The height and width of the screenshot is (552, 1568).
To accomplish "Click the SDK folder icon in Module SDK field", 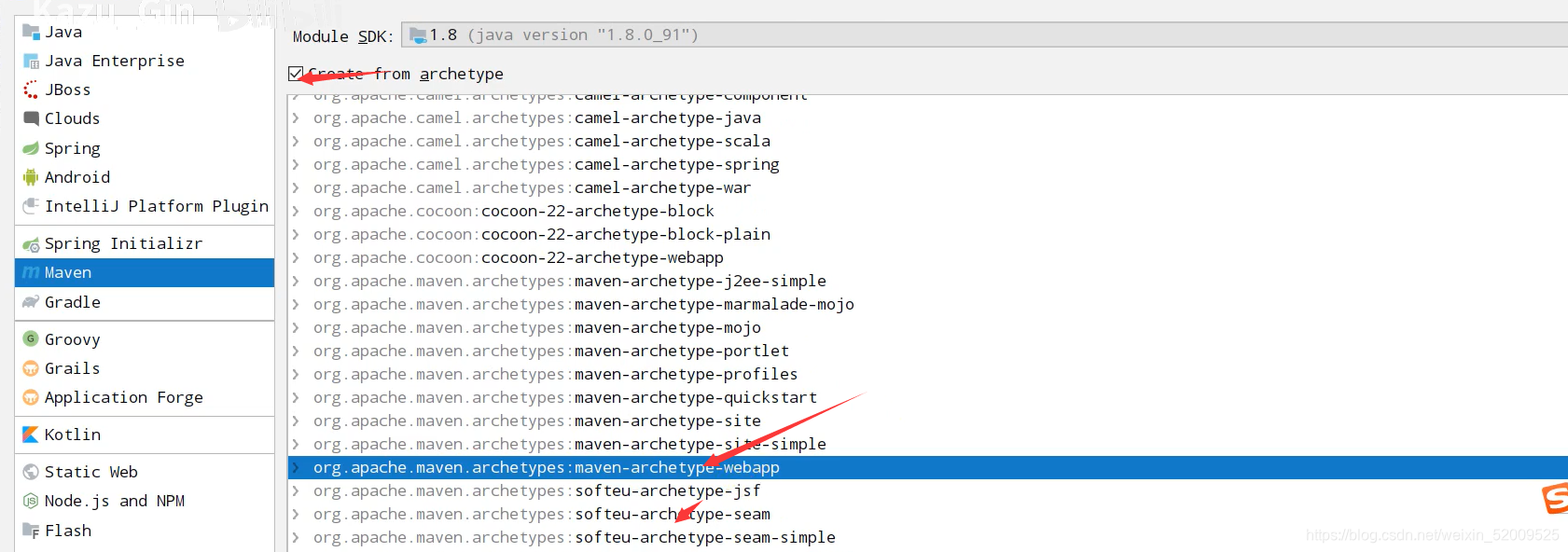I will (x=417, y=35).
